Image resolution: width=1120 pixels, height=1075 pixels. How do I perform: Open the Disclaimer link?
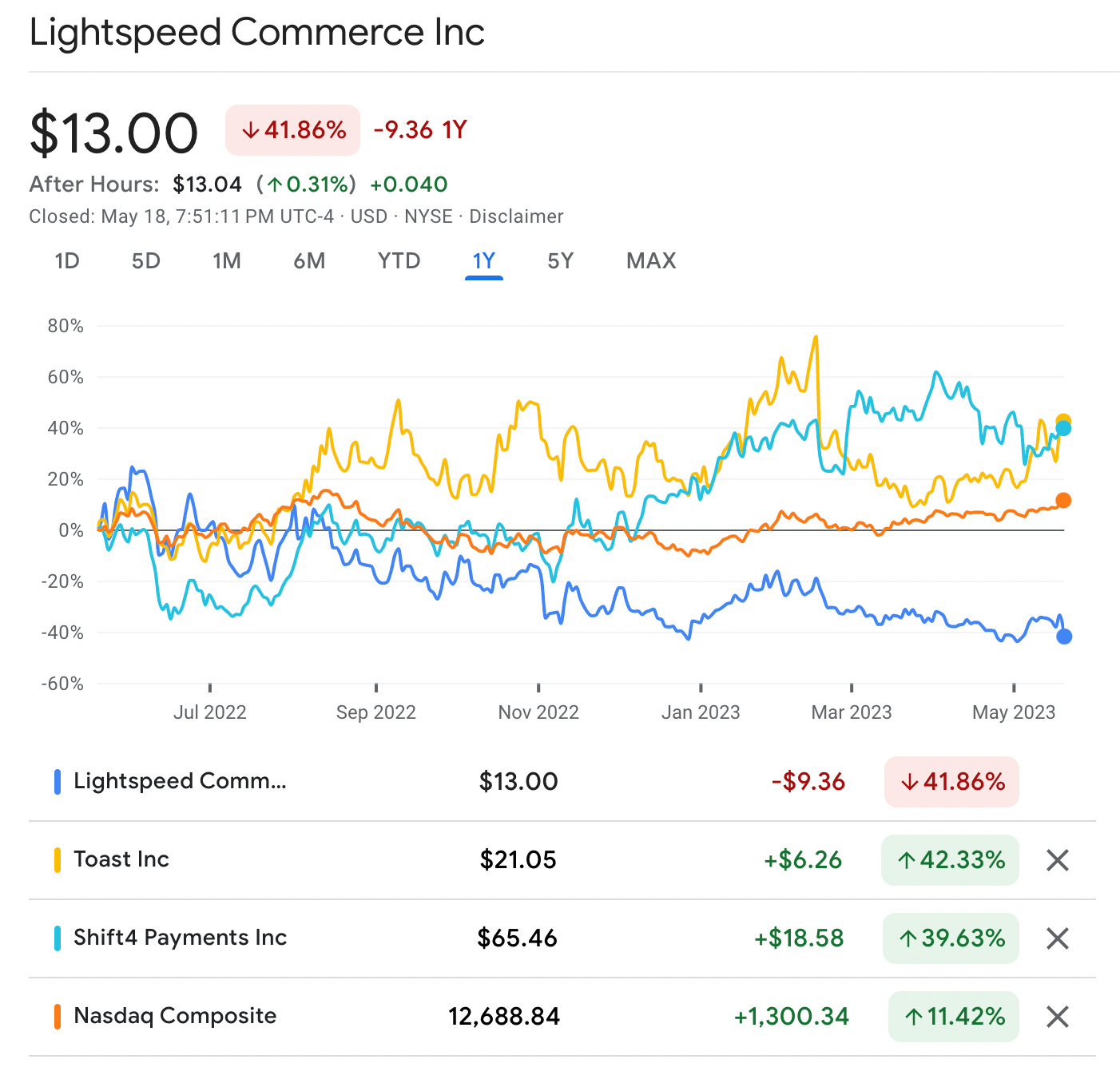tap(517, 216)
